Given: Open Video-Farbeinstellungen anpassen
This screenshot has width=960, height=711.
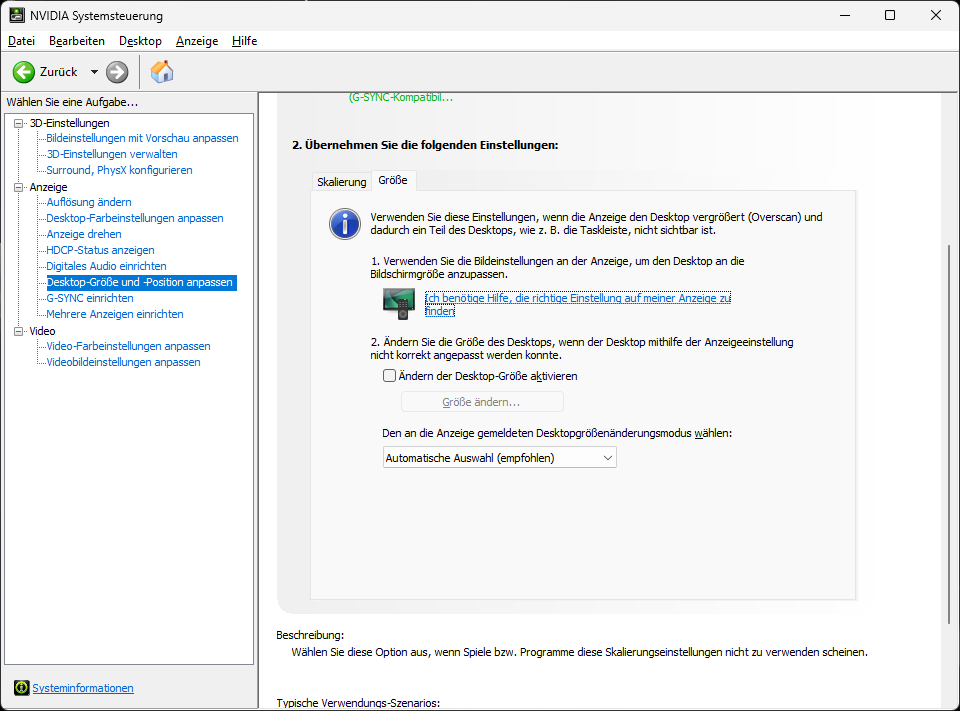Looking at the screenshot, I should click(x=129, y=346).
